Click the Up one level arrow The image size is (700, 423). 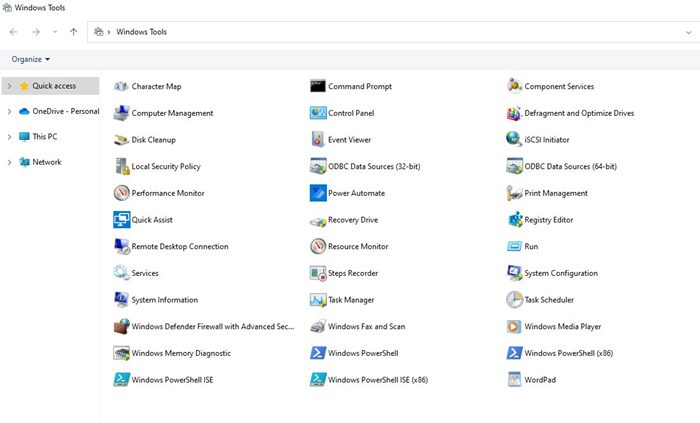coord(73,32)
